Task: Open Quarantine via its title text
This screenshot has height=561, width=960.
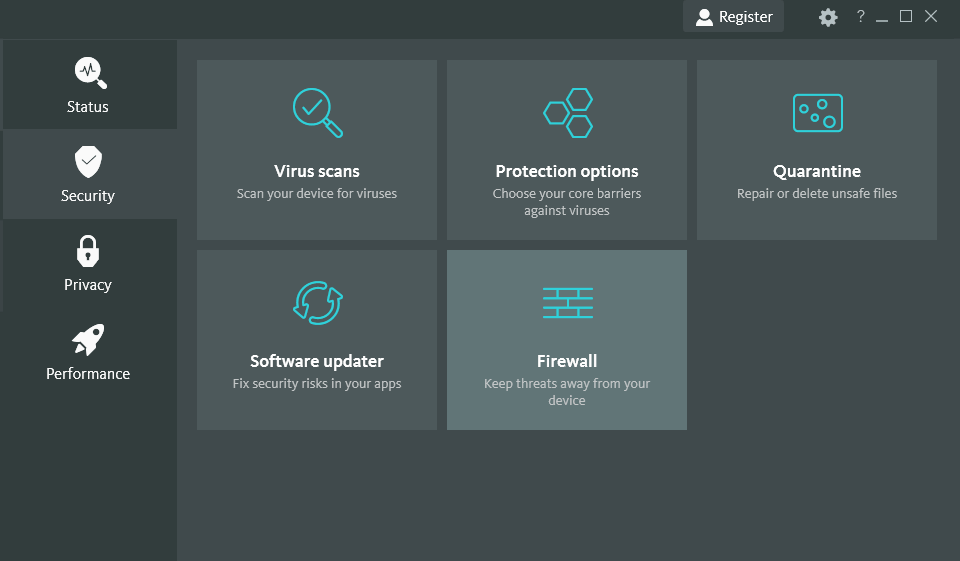Action: [817, 171]
